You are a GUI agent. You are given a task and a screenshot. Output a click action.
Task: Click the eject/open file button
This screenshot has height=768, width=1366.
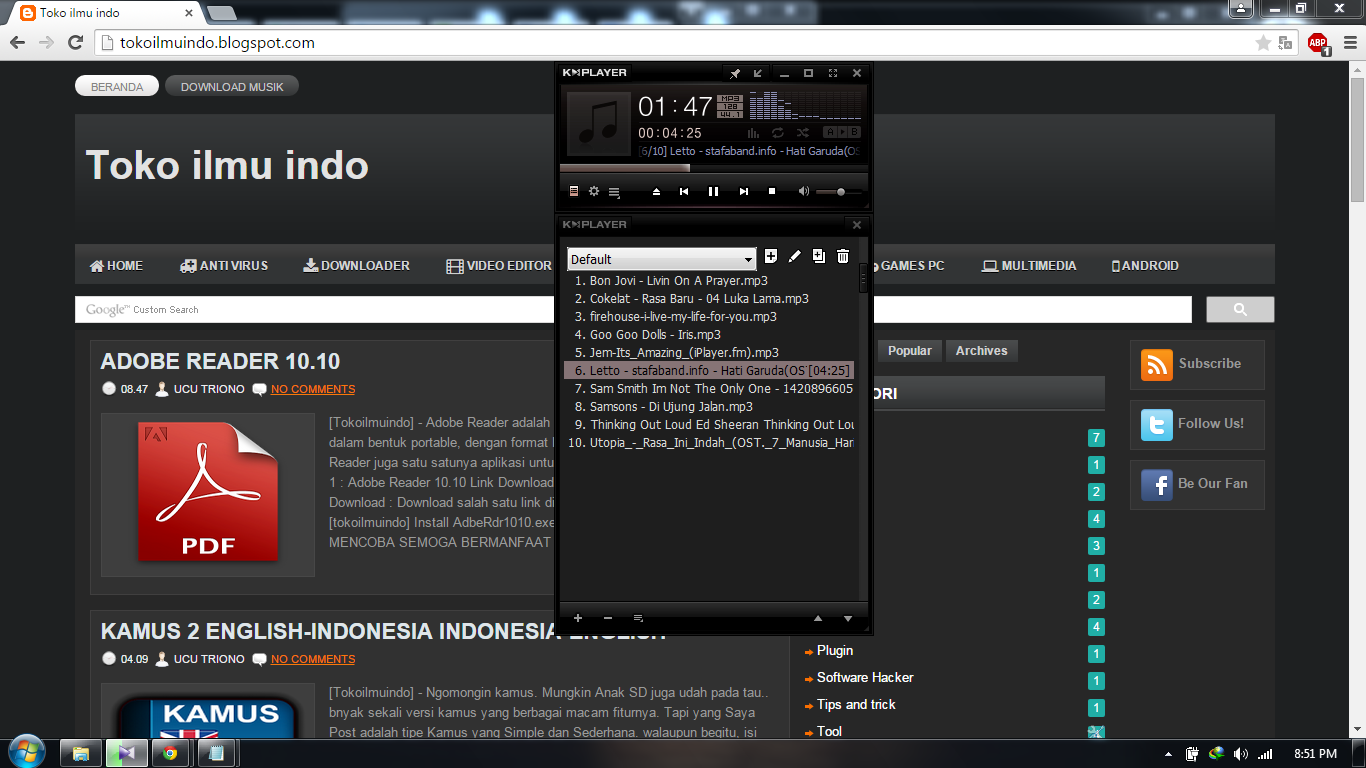point(657,191)
